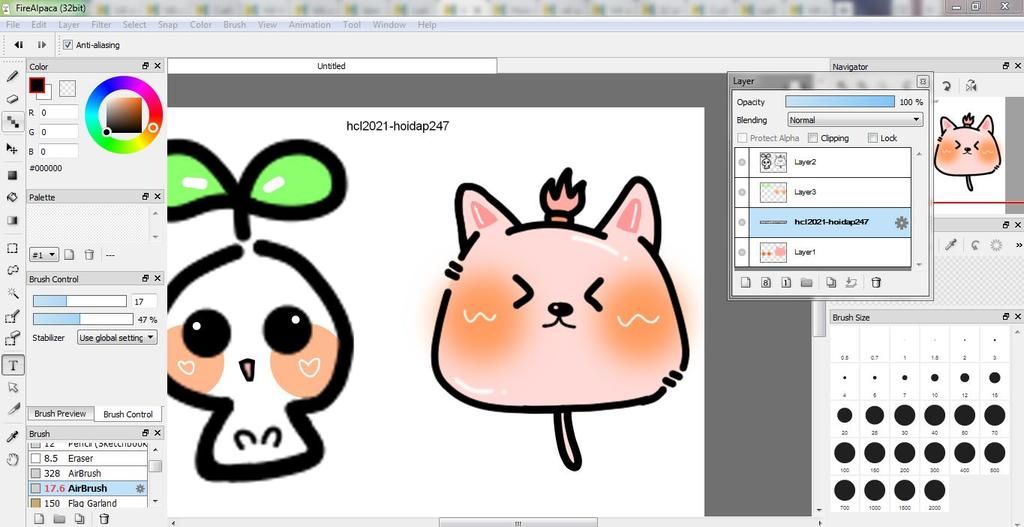Image resolution: width=1024 pixels, height=527 pixels.
Task: Delete the selected brush
Action: 104,519
